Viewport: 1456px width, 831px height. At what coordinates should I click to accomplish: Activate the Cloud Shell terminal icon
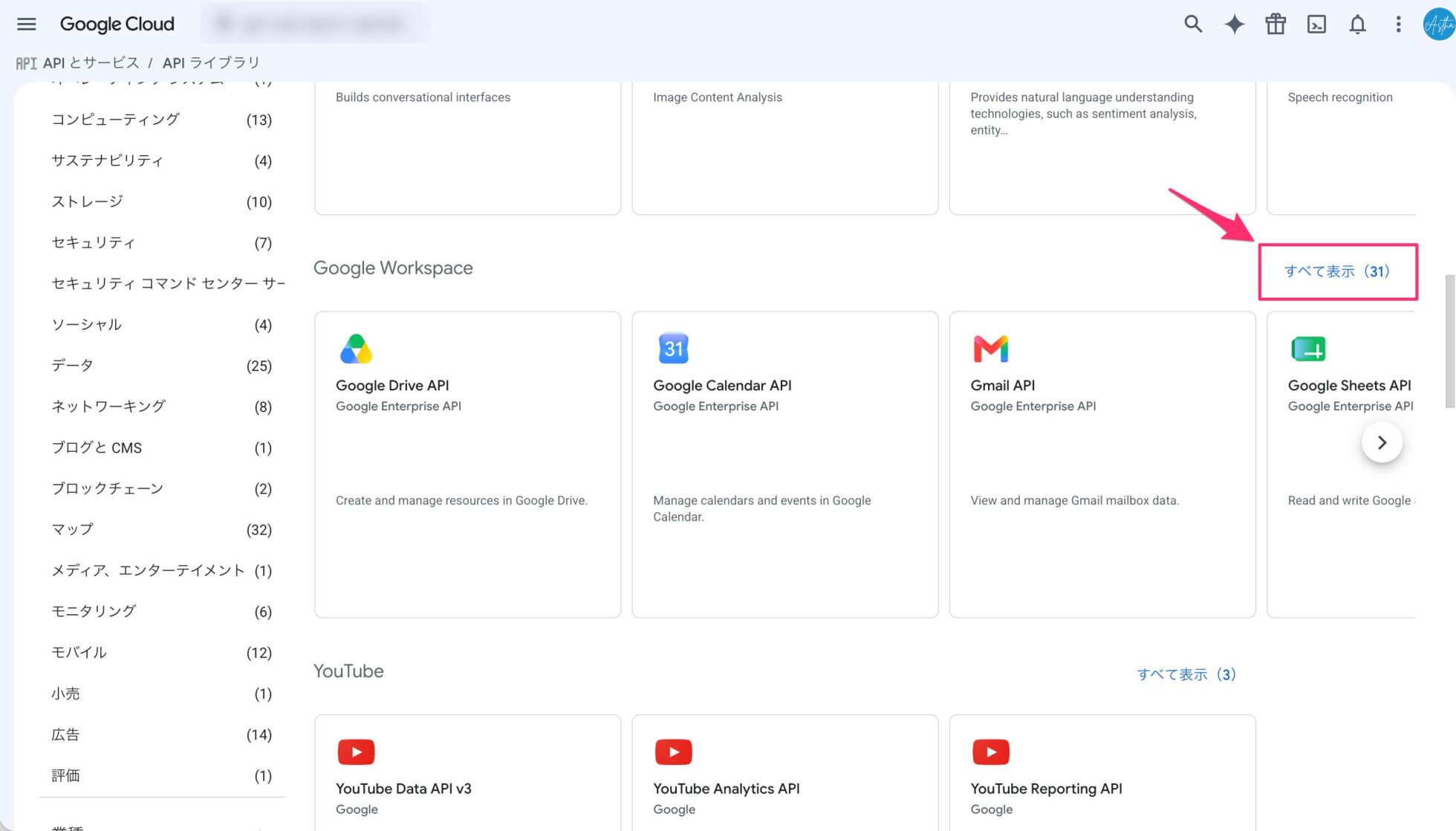[x=1316, y=24]
